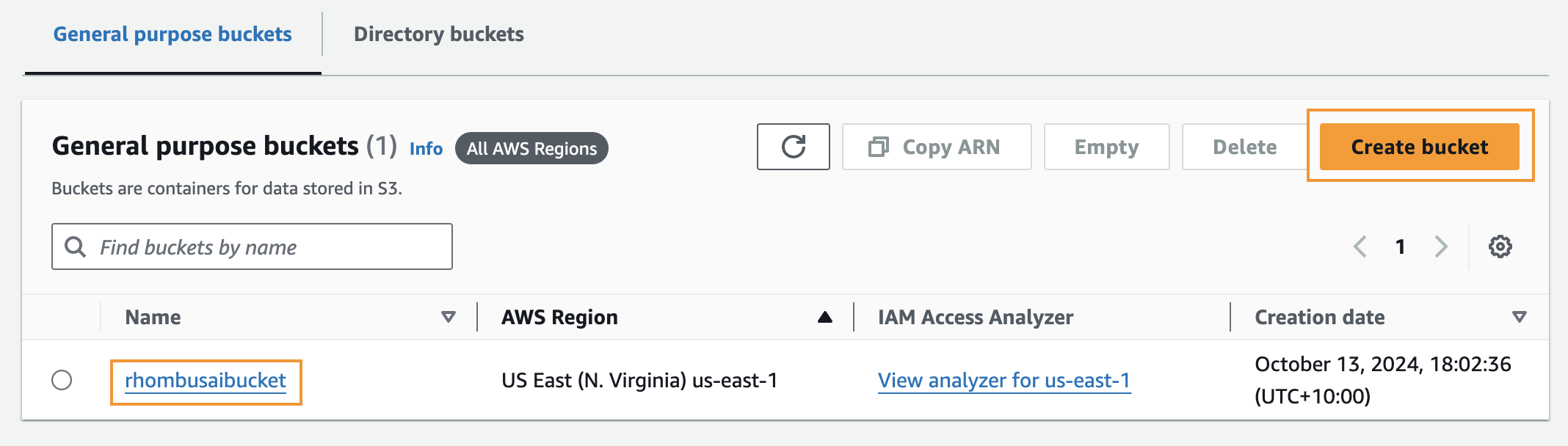Image resolution: width=1568 pixels, height=446 pixels.
Task: Sort buckets by Creation date
Action: [1518, 317]
